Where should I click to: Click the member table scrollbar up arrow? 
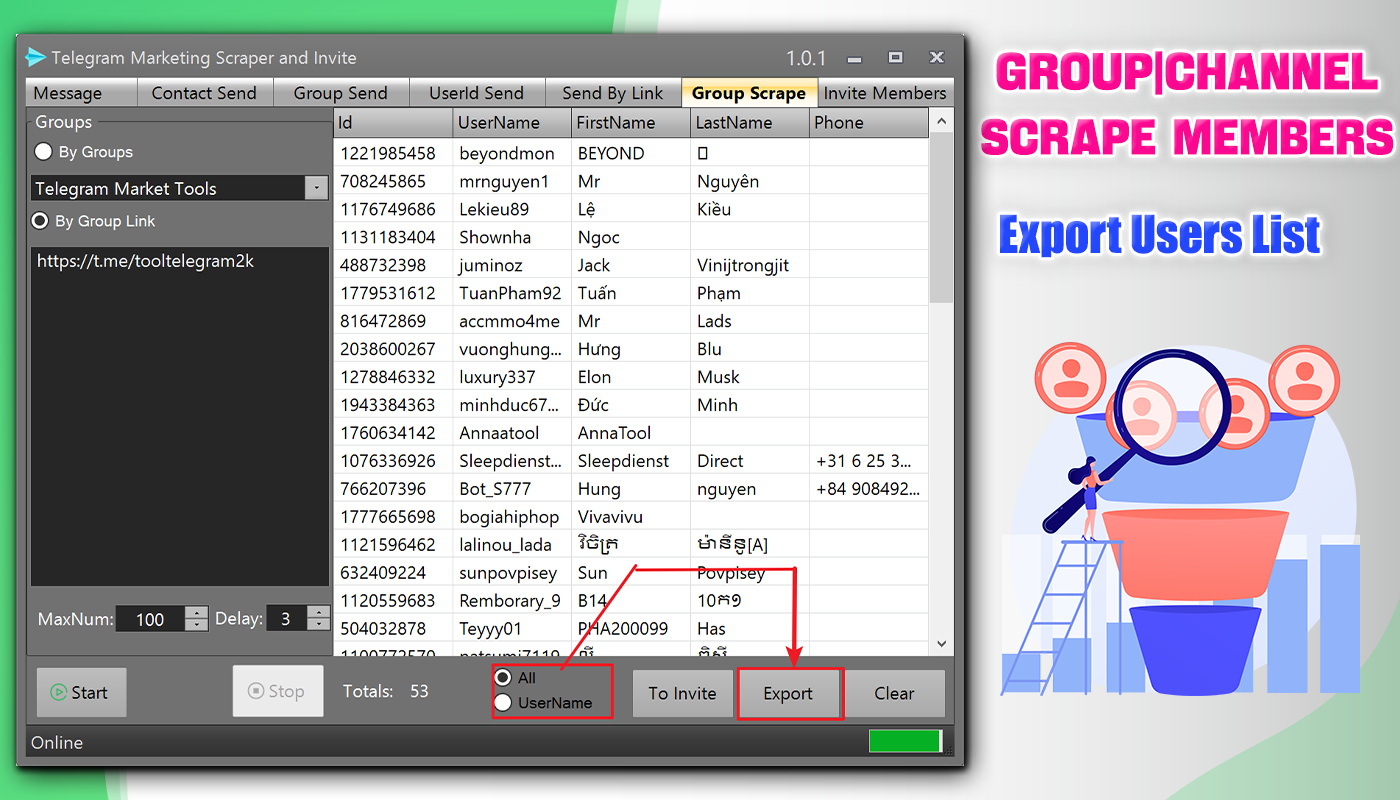[941, 119]
